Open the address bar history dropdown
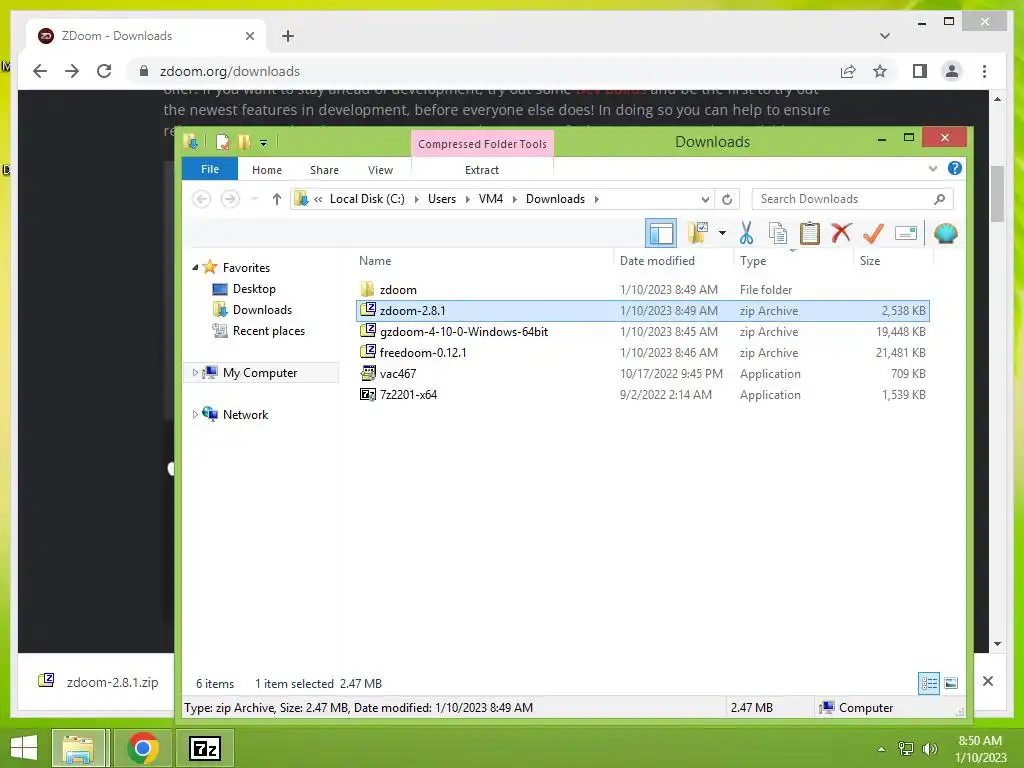1024x768 pixels. [705, 199]
